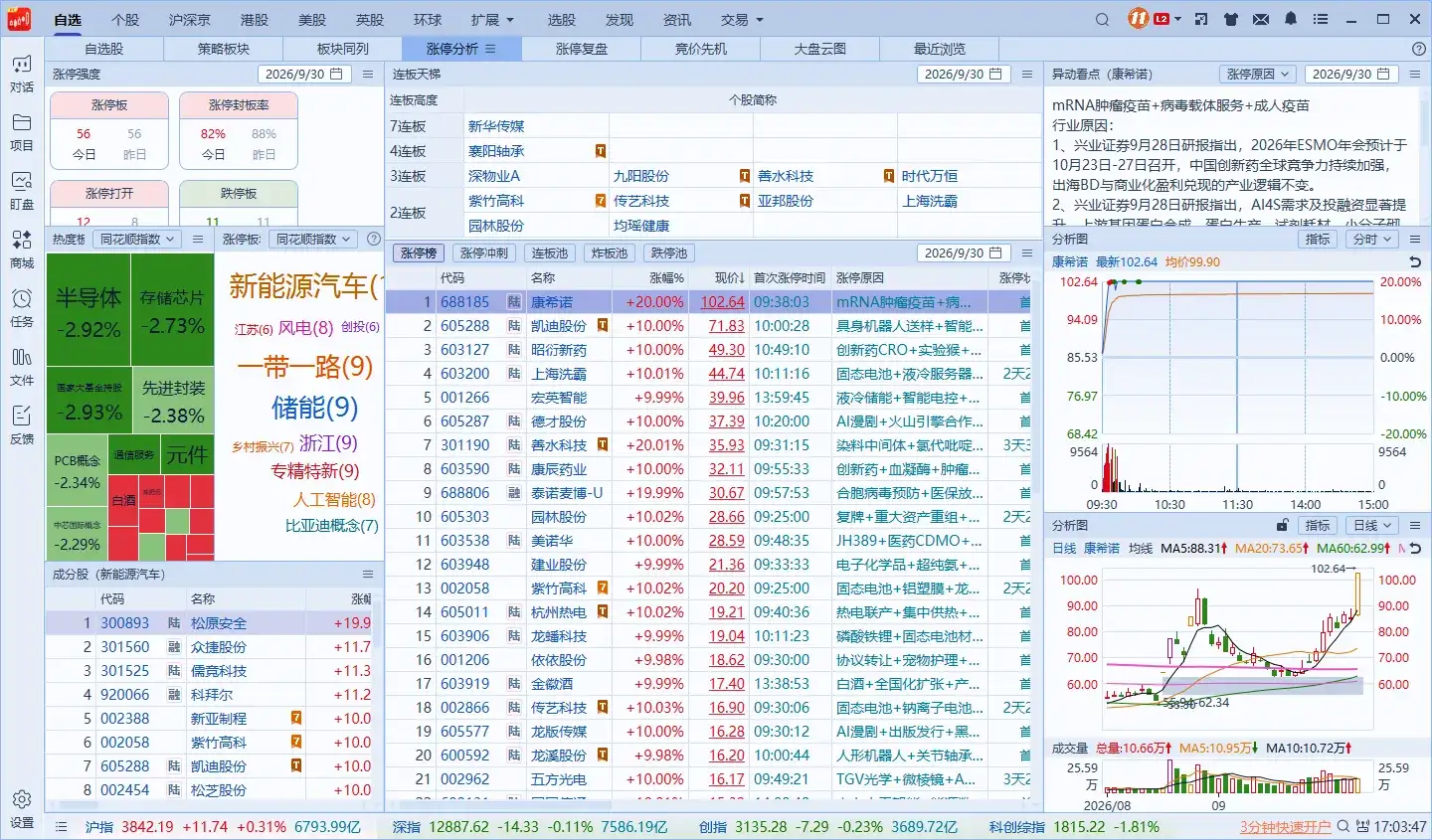1432x840 pixels.
Task: Click the 涨停板 stats card
Action: [x=109, y=130]
